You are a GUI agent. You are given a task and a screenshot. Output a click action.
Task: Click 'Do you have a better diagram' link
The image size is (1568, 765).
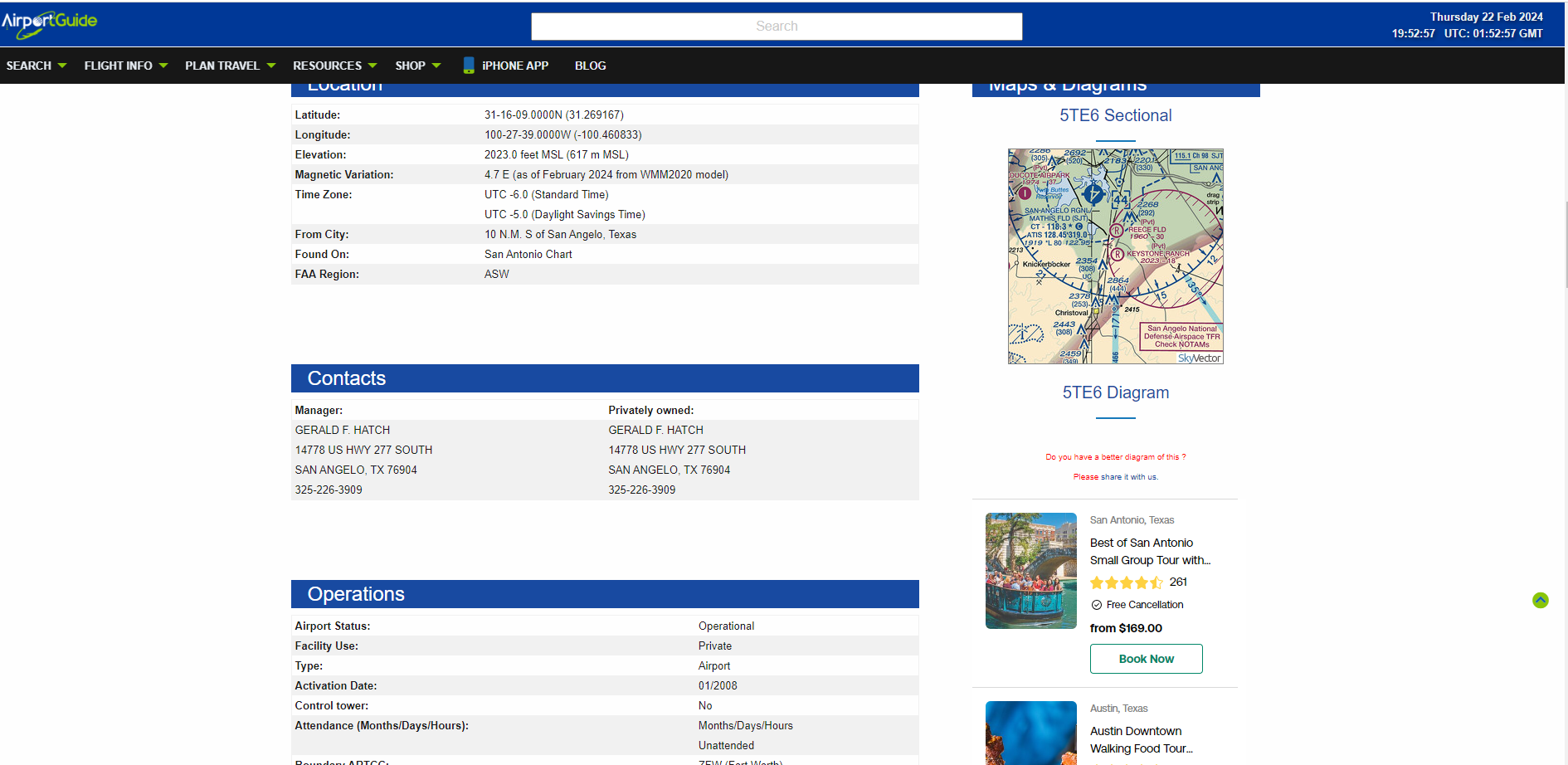pyautogui.click(x=1116, y=457)
